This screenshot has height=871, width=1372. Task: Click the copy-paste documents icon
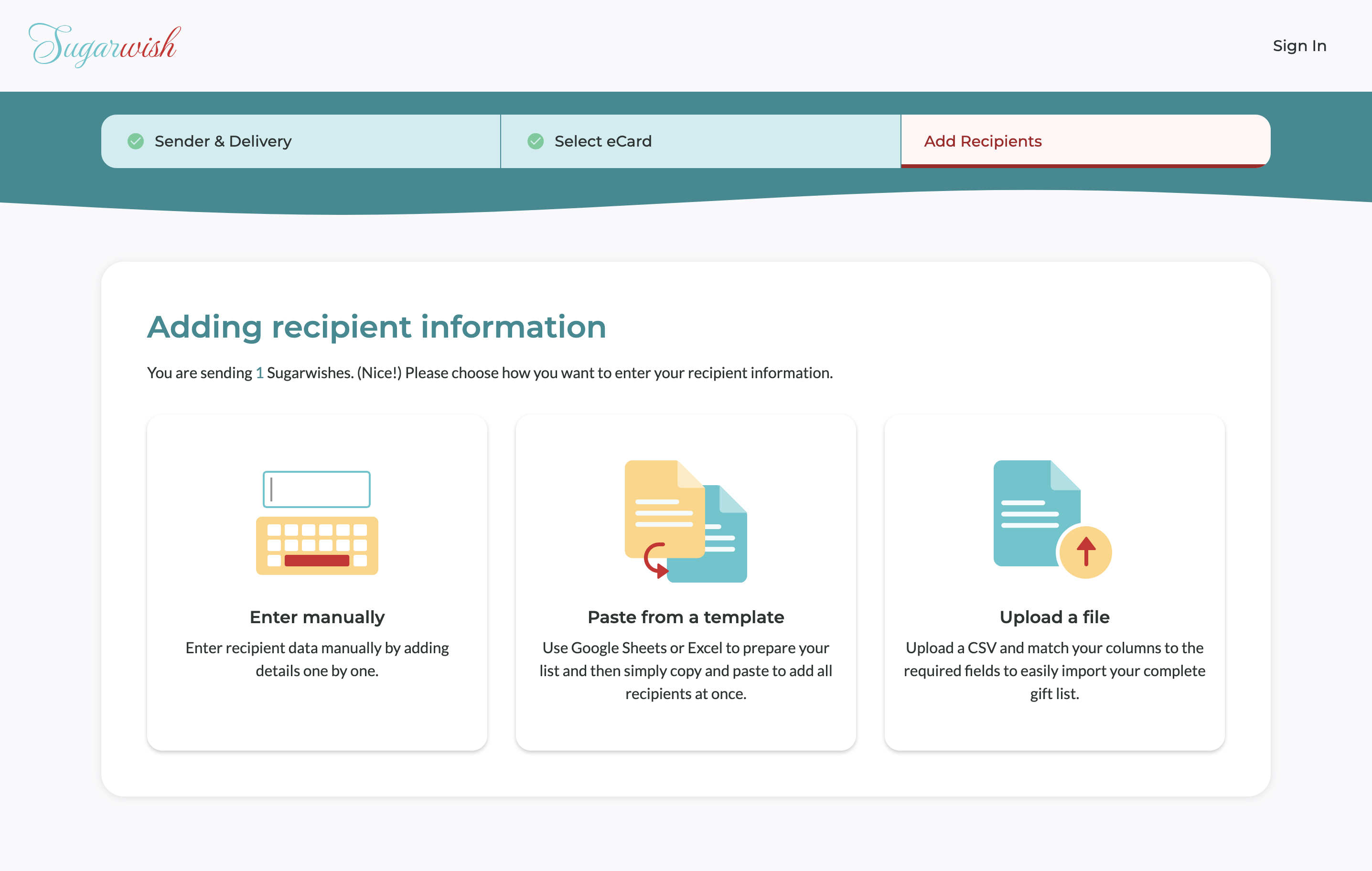click(686, 521)
